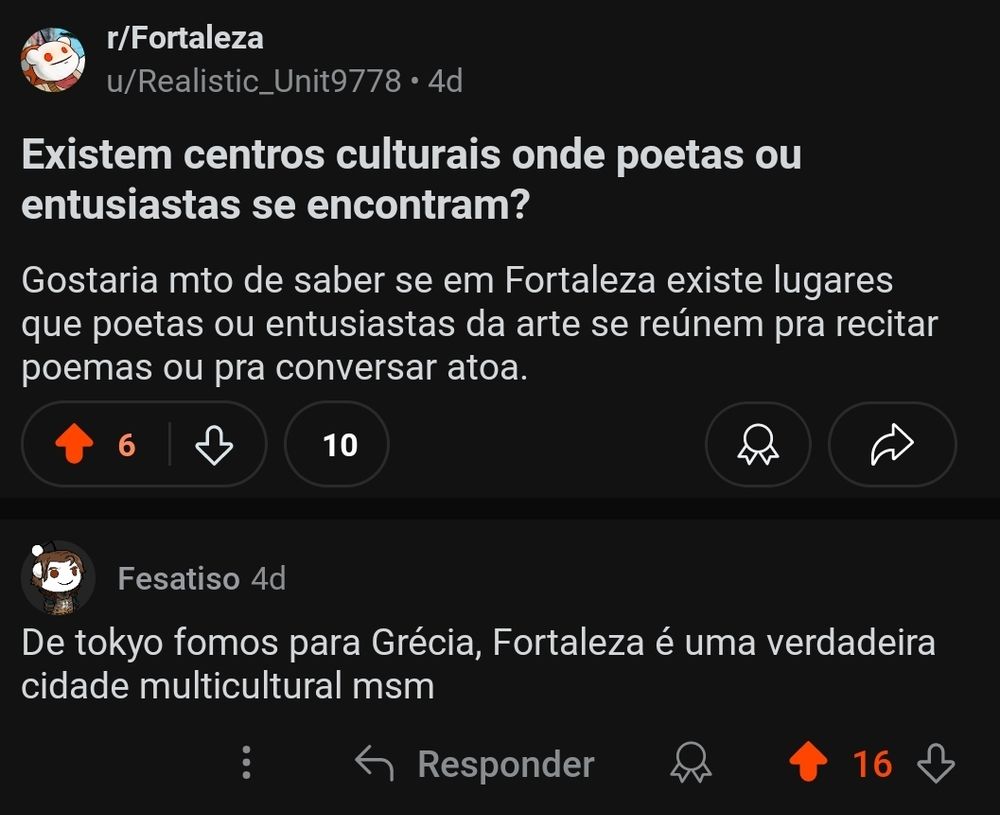The image size is (1000, 815).
Task: Go to the r/Fortaleza subreddit name
Action: pos(185,39)
